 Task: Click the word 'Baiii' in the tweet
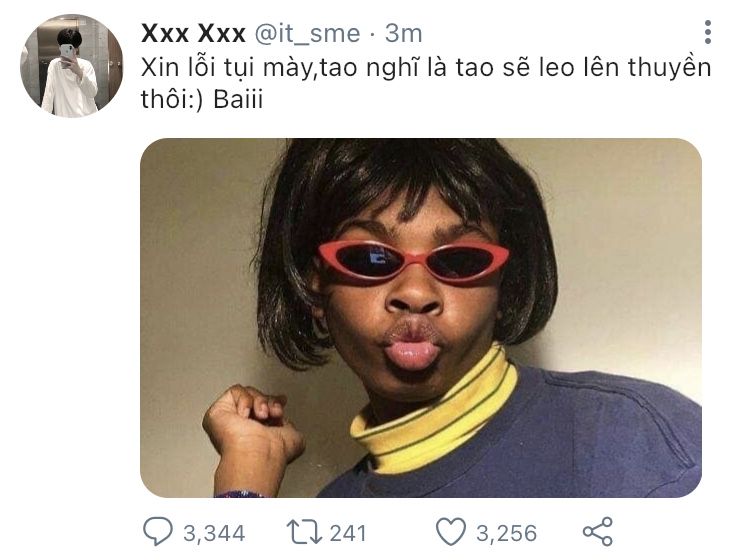coord(238,99)
